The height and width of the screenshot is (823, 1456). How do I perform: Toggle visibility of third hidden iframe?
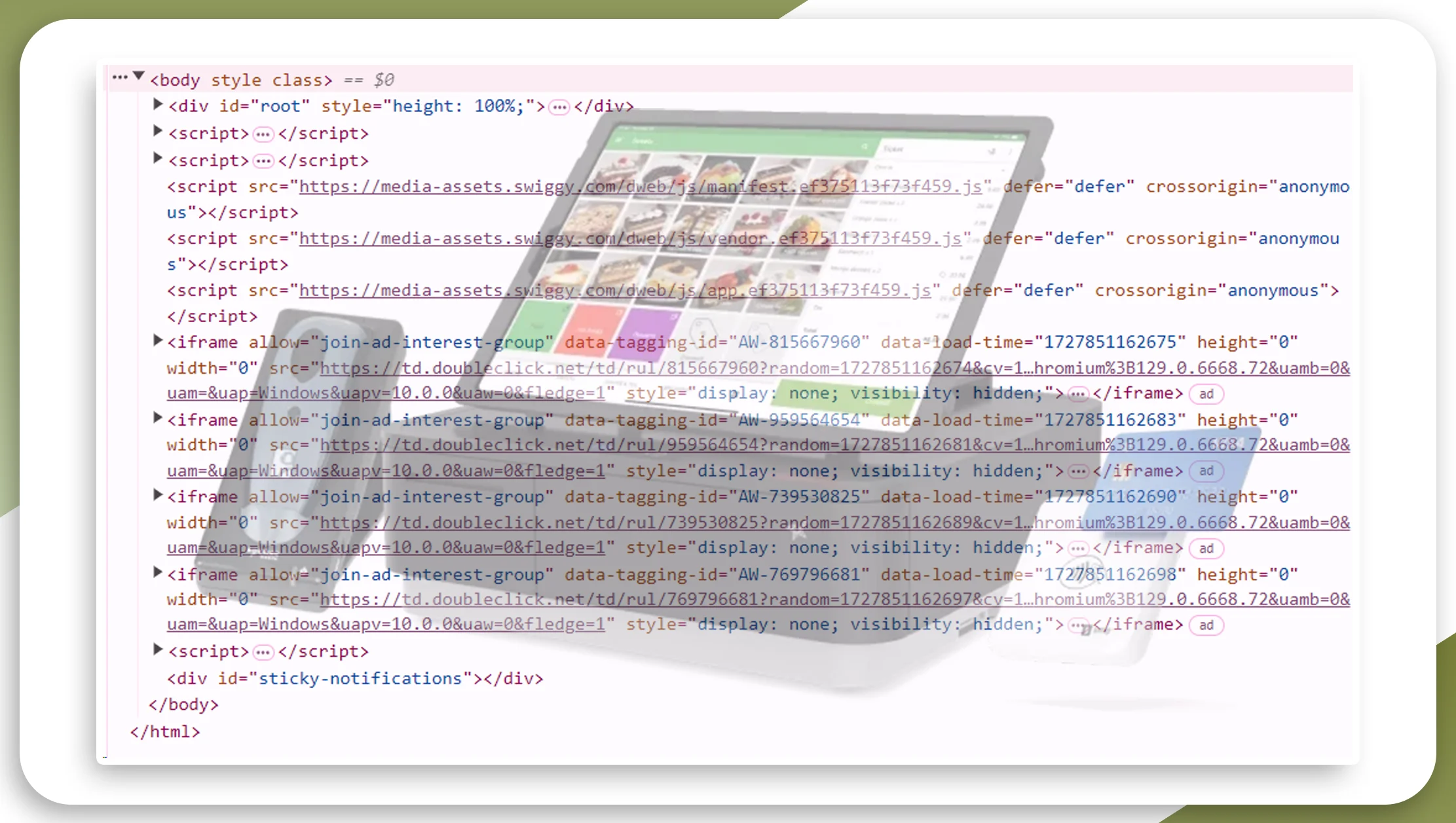click(x=157, y=496)
